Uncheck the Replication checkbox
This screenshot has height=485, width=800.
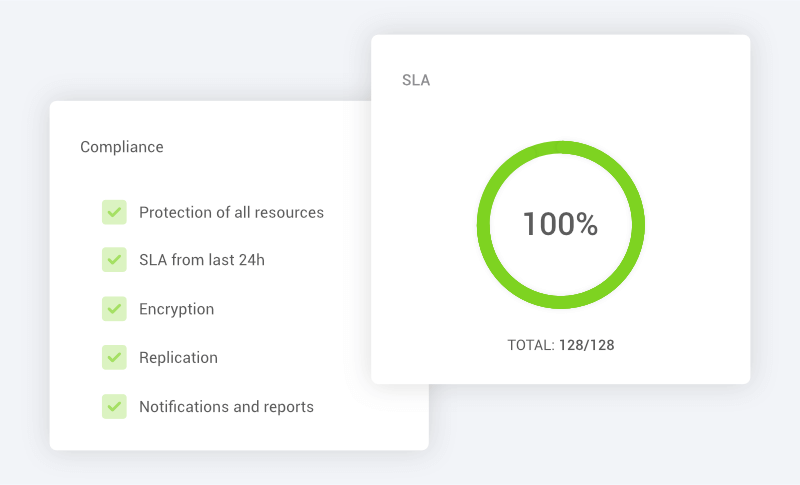pyautogui.click(x=114, y=357)
